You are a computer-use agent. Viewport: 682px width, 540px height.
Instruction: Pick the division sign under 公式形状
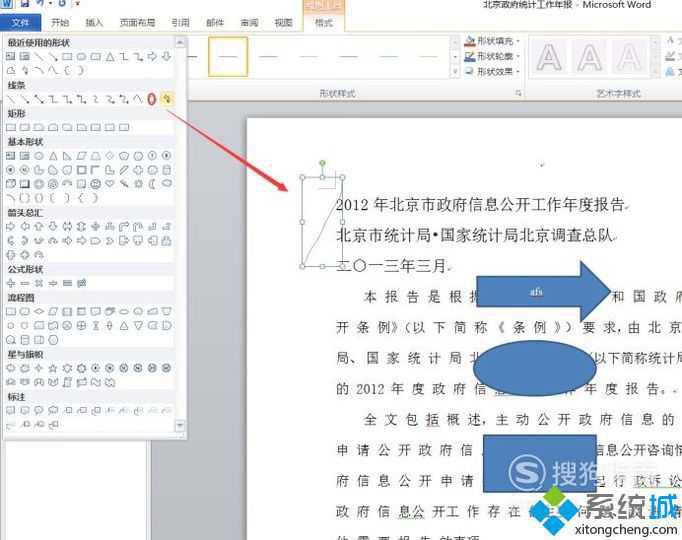tap(53, 283)
